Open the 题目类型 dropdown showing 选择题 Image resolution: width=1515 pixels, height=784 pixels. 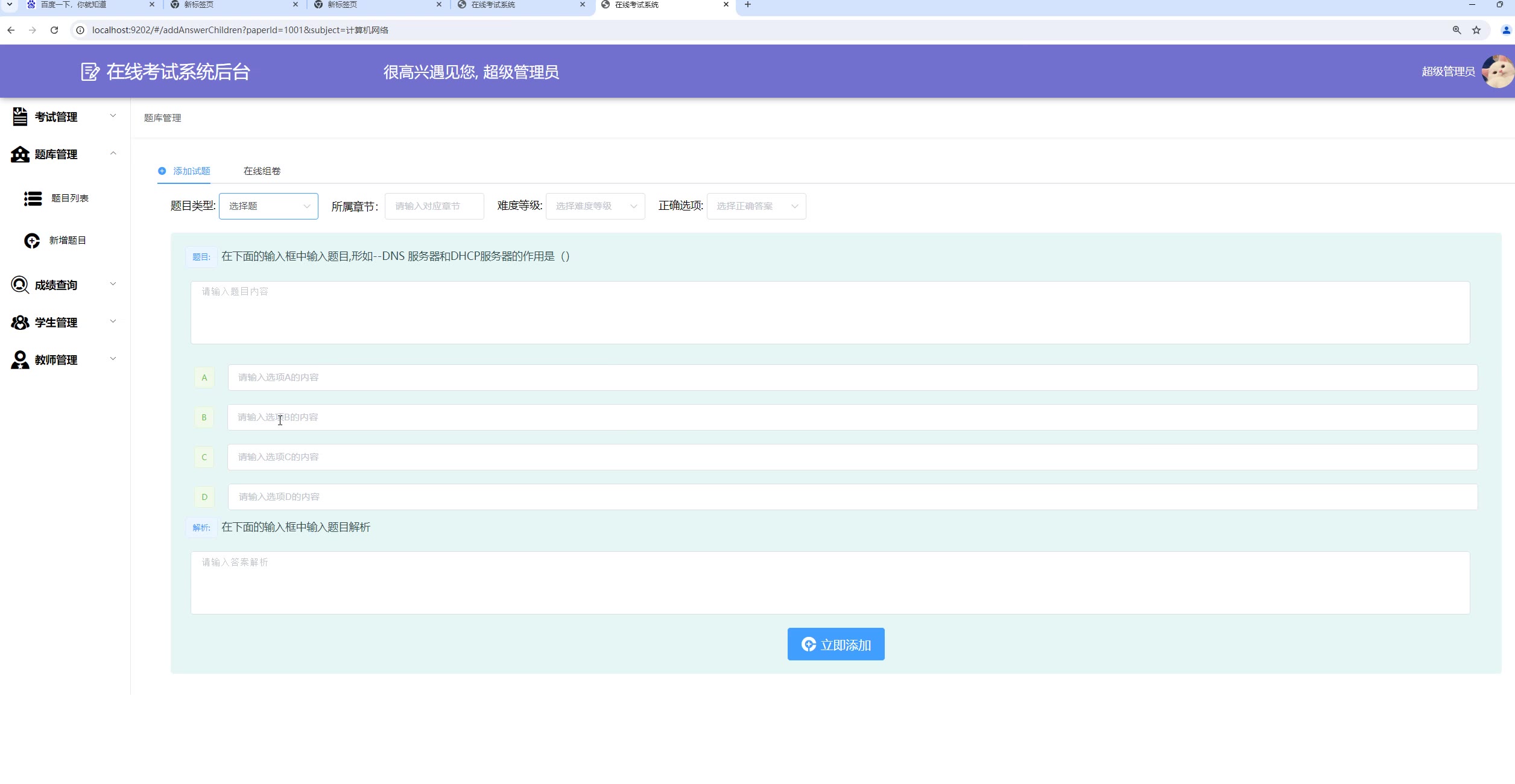pos(268,206)
